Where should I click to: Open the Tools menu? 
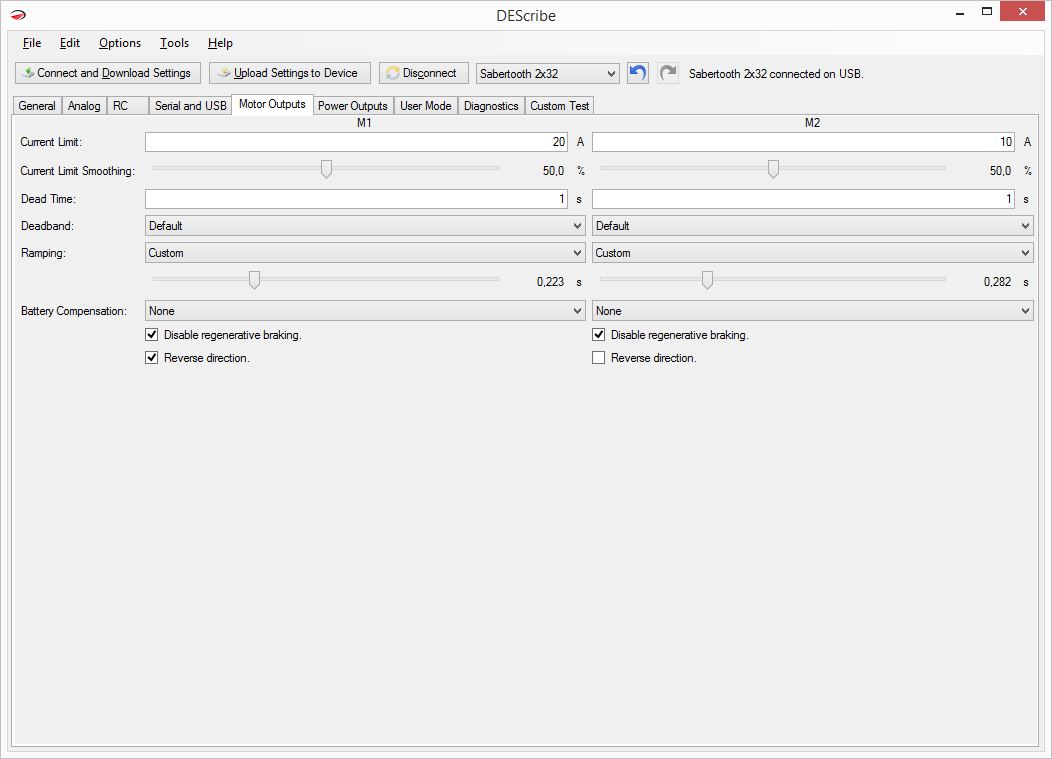coord(174,43)
